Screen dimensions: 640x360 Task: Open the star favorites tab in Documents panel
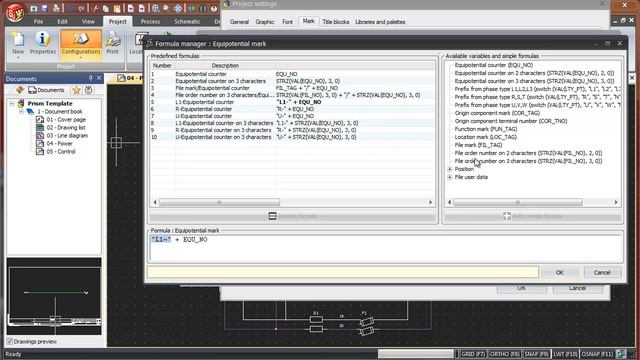tap(76, 90)
